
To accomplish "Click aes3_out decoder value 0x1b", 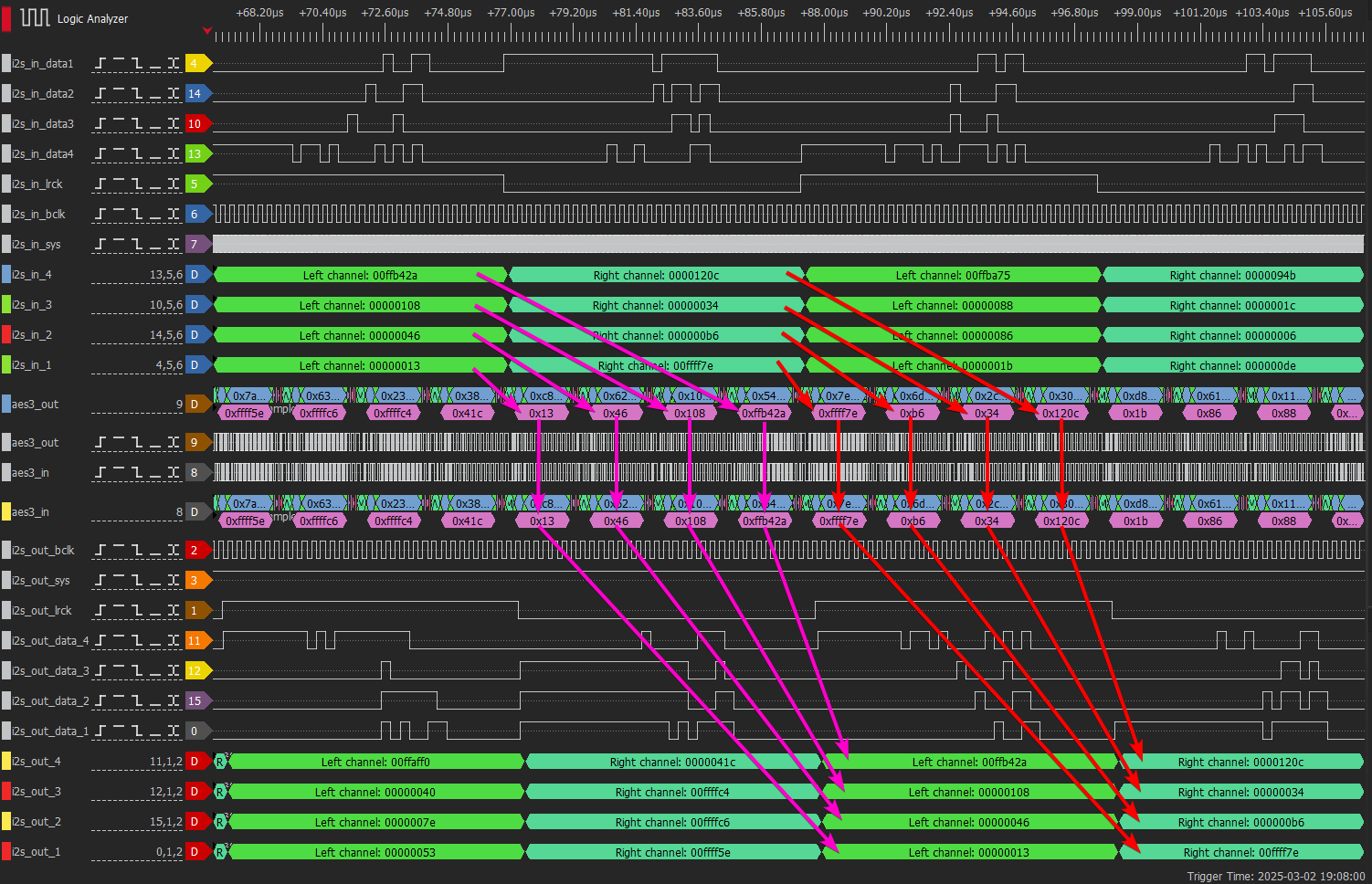I will click(1135, 413).
